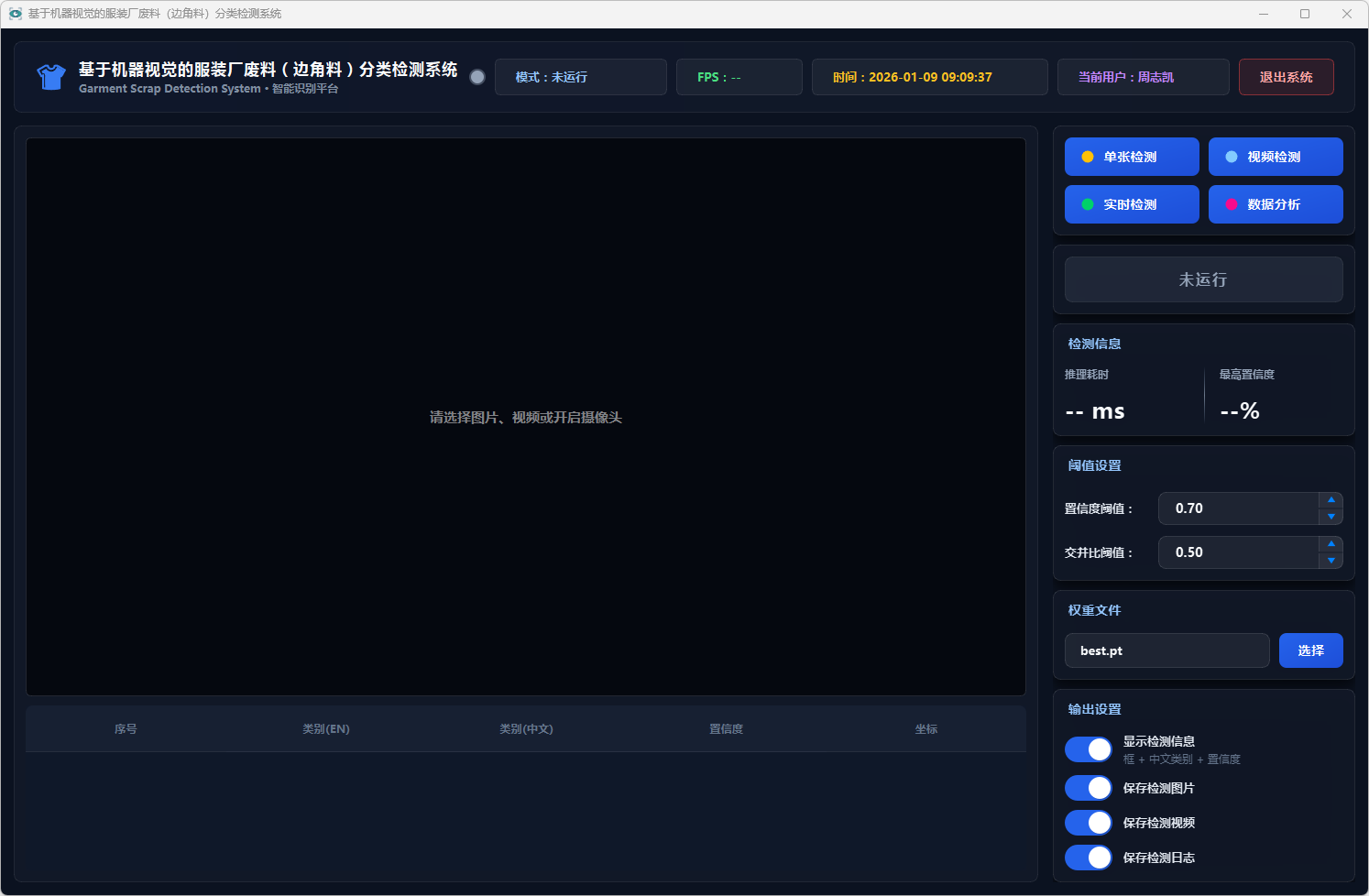1369x896 pixels.
Task: Increase confidence threshold with up arrow
Action: [1331, 500]
